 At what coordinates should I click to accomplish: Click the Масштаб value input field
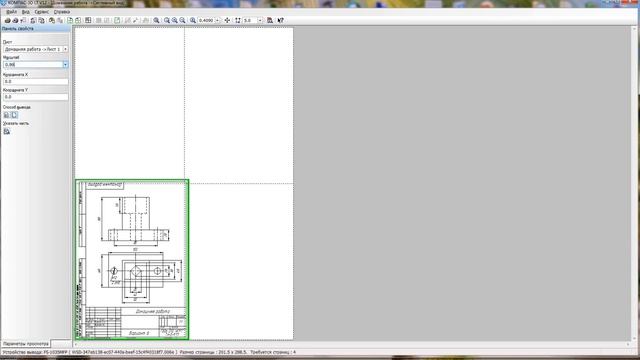point(33,64)
